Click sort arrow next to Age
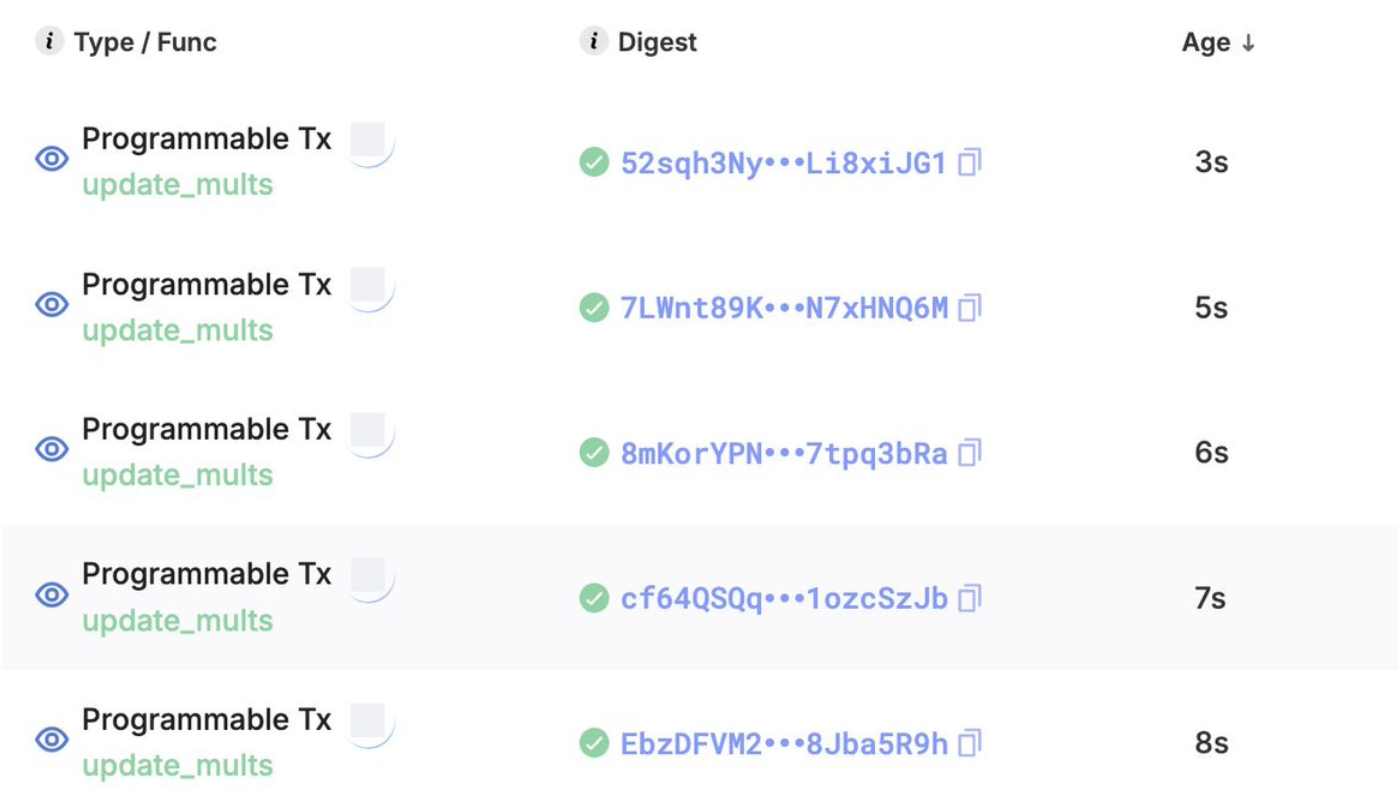 (x=1247, y=43)
